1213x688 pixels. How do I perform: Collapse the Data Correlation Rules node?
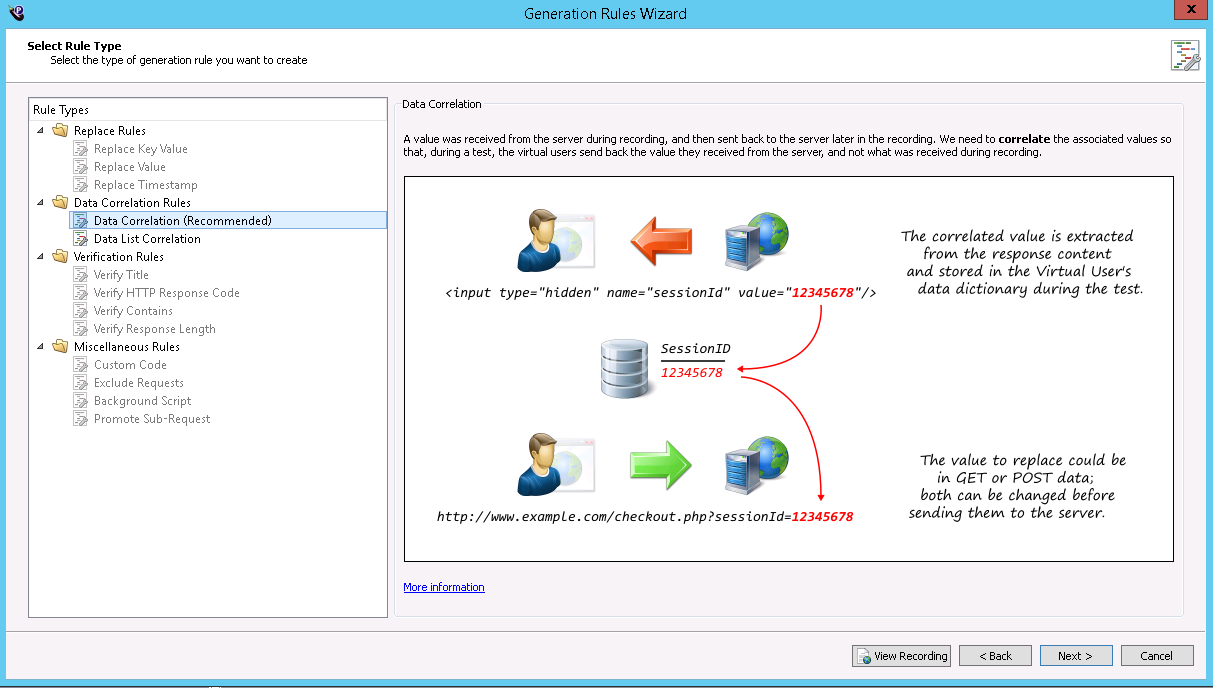[x=40, y=203]
